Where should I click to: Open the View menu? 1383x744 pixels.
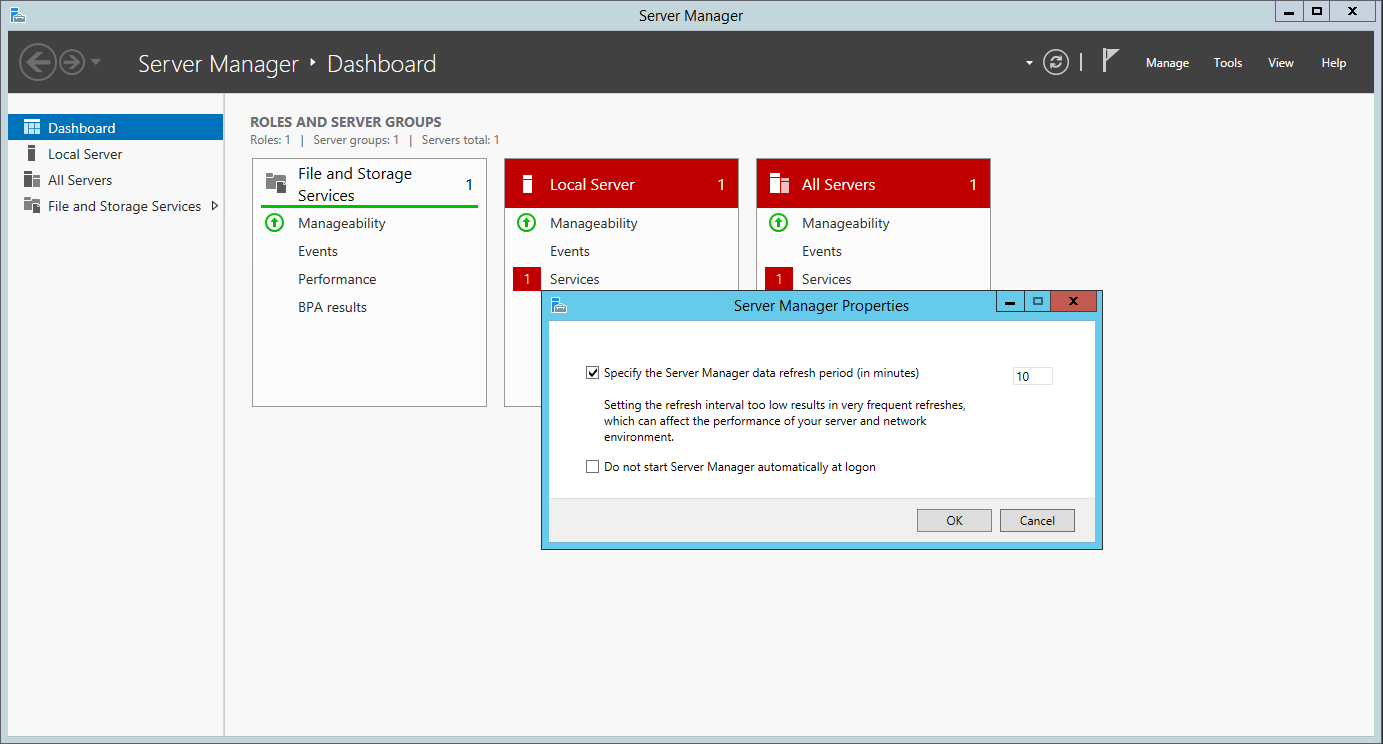1281,63
